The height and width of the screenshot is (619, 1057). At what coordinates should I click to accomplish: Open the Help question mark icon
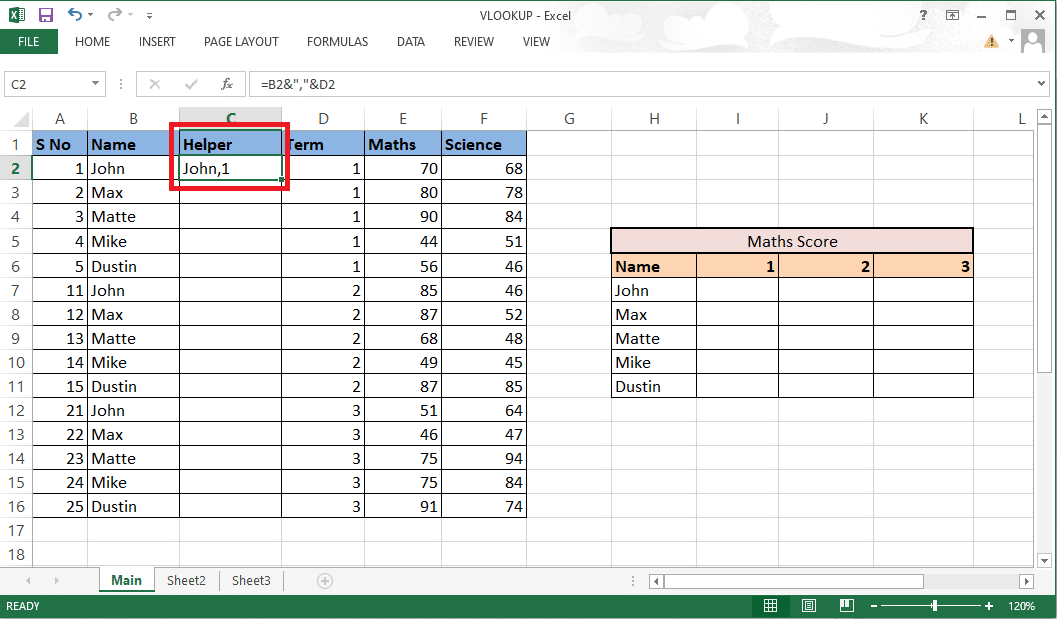[x=923, y=15]
